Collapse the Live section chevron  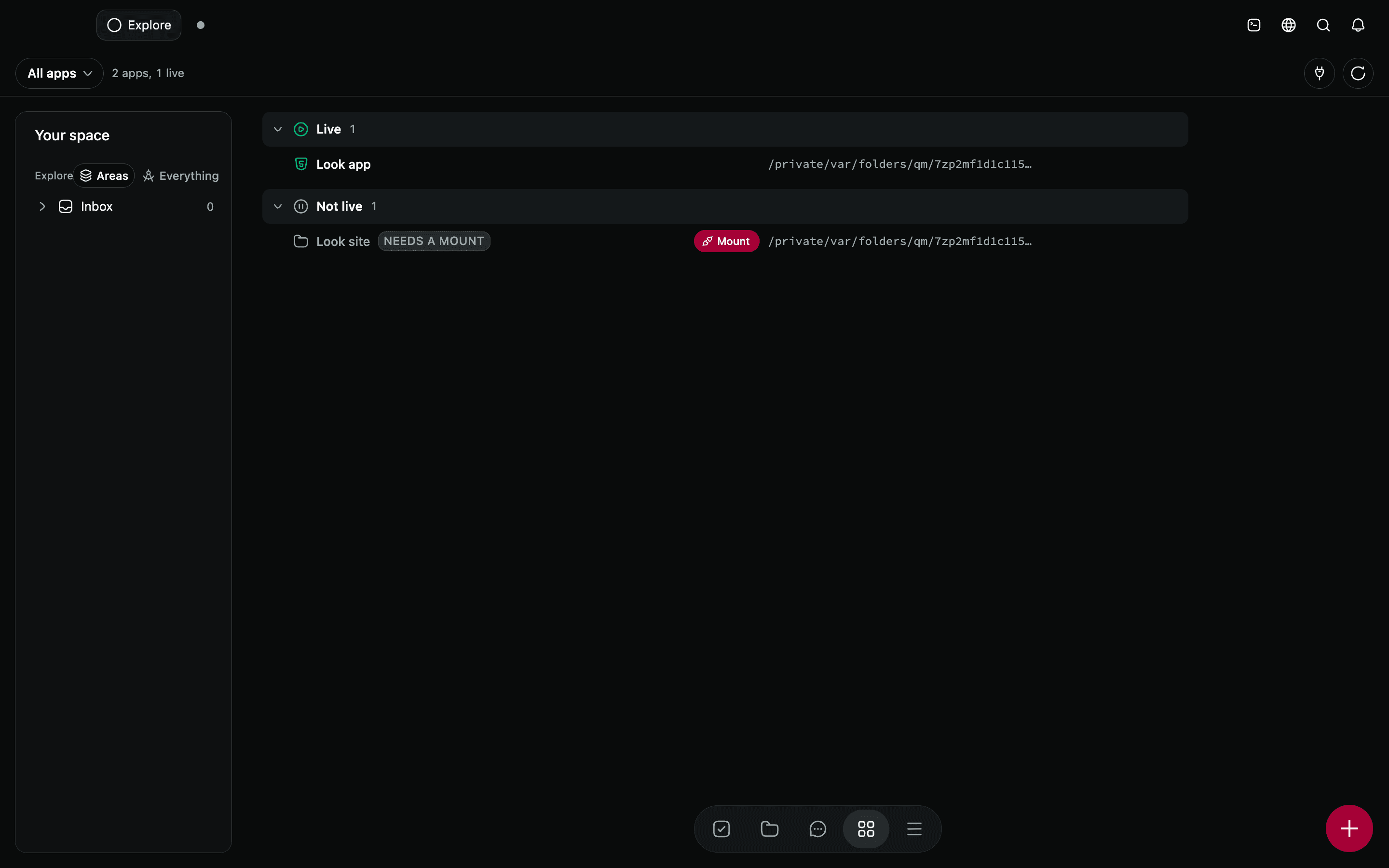pos(278,129)
